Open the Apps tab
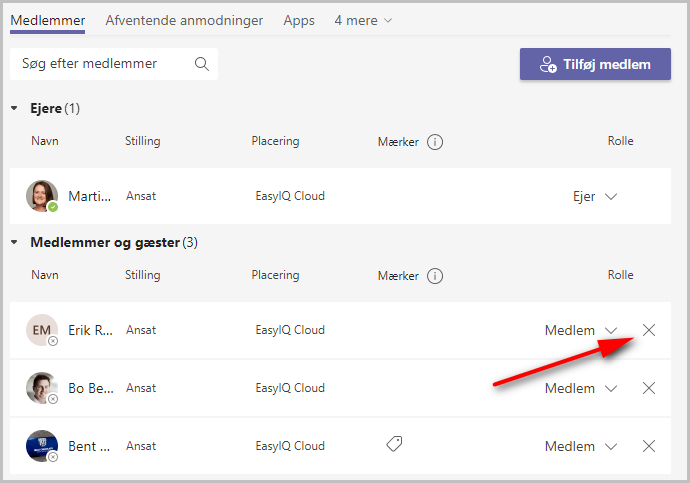This screenshot has width=690, height=483. (299, 20)
